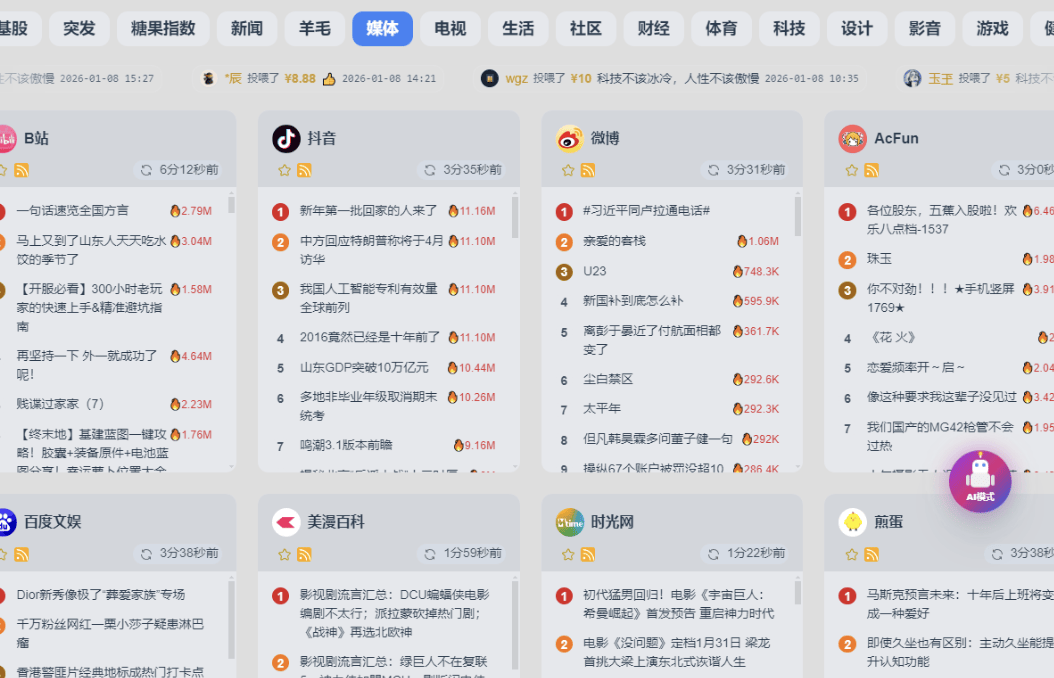The width and height of the screenshot is (1054, 678).
Task: Refresh the 时光网 list showing 1分22秒前
Action: point(713,554)
